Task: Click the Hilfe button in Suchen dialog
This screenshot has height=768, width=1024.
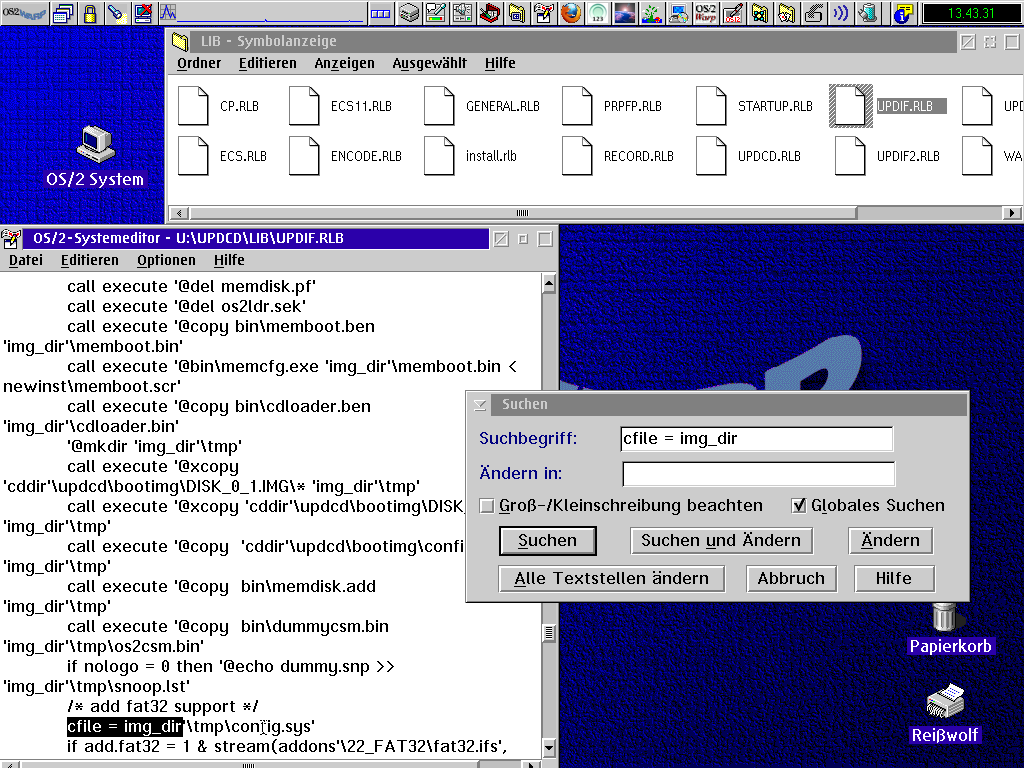Action: tap(894, 579)
